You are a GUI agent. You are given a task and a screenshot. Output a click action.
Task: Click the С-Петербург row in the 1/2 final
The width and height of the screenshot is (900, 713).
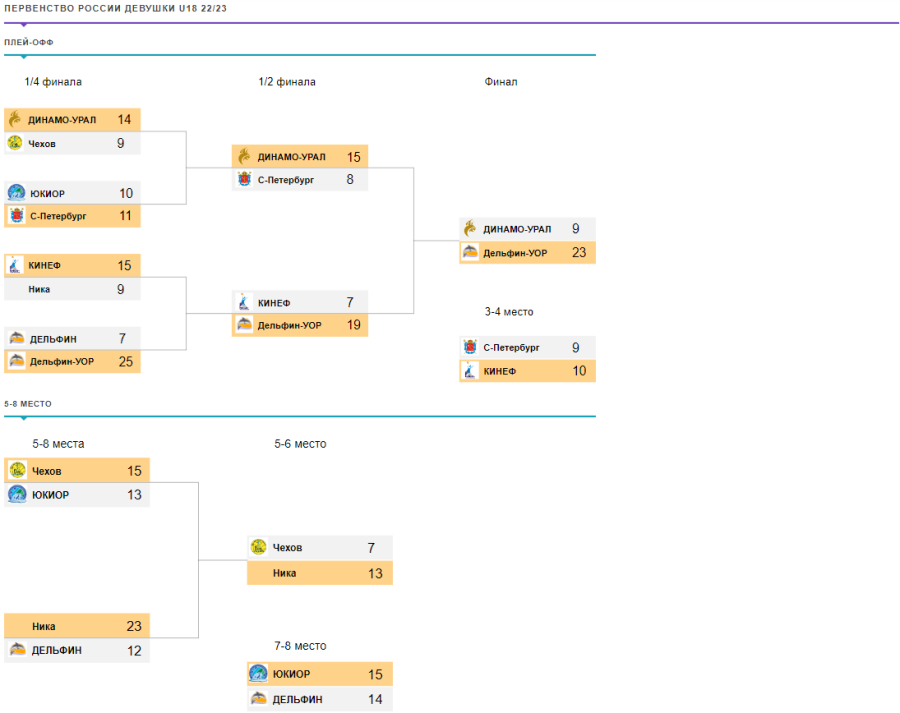(x=300, y=180)
